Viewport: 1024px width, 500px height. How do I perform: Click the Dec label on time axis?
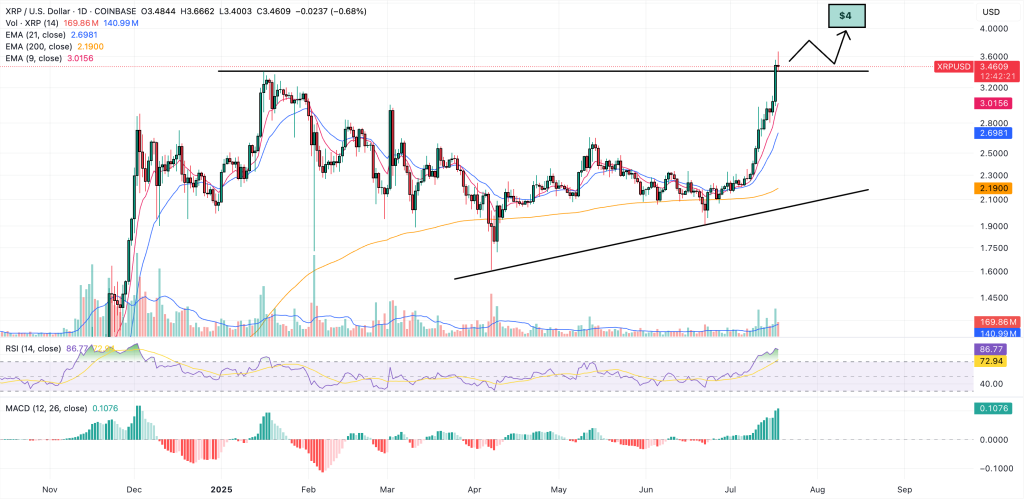coord(134,488)
